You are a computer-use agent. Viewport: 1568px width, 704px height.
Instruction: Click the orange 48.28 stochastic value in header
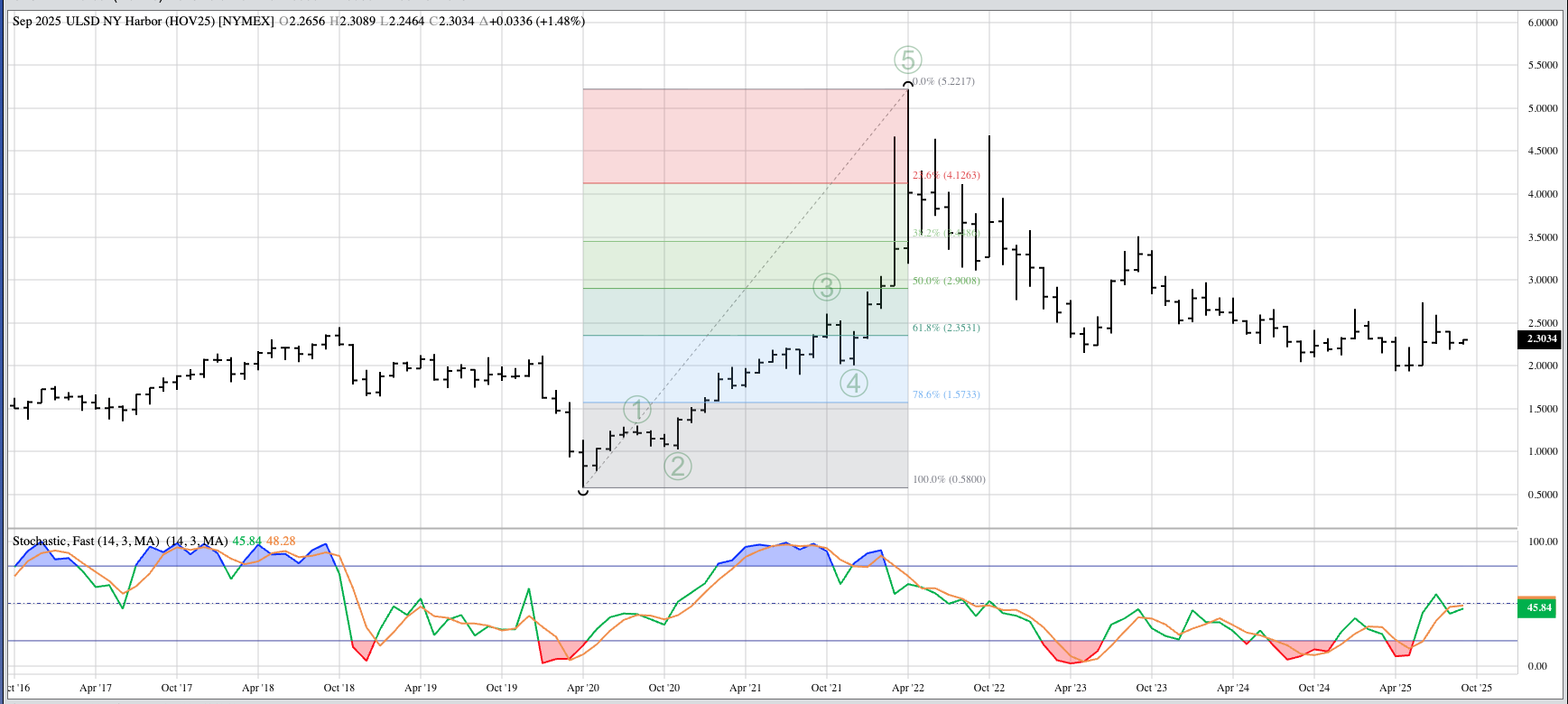coord(281,542)
